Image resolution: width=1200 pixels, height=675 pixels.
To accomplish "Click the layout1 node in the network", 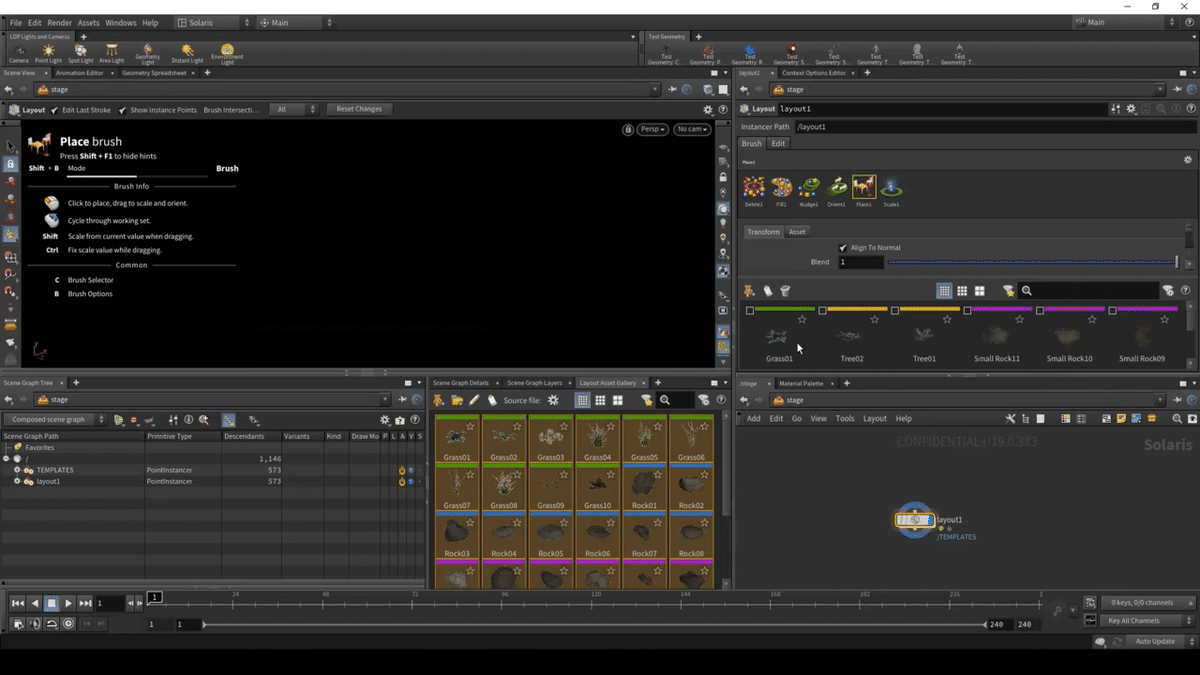I will [x=914, y=520].
